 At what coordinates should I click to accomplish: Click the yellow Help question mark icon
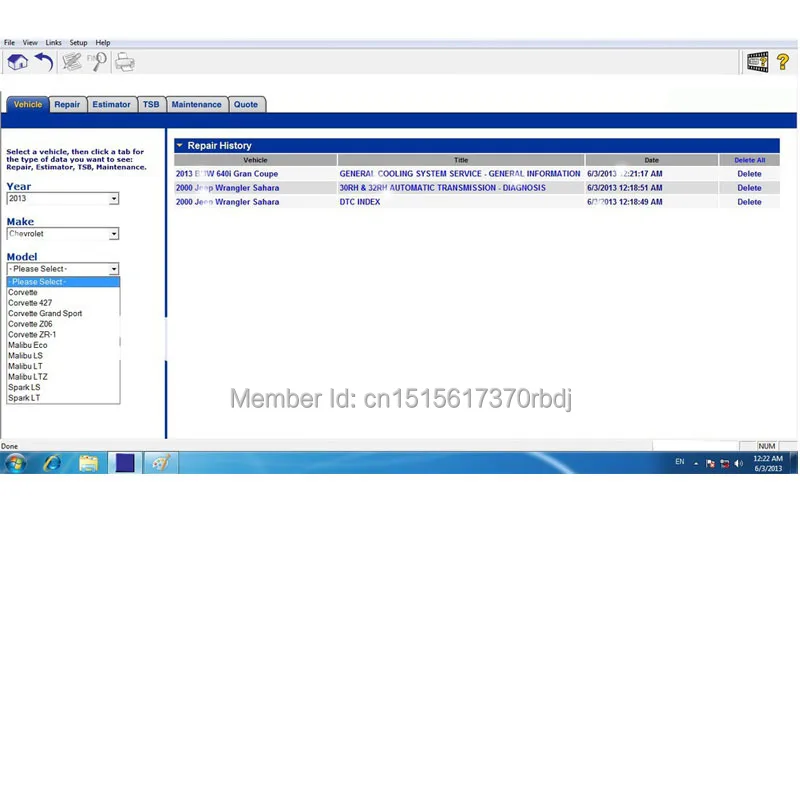pyautogui.click(x=783, y=62)
